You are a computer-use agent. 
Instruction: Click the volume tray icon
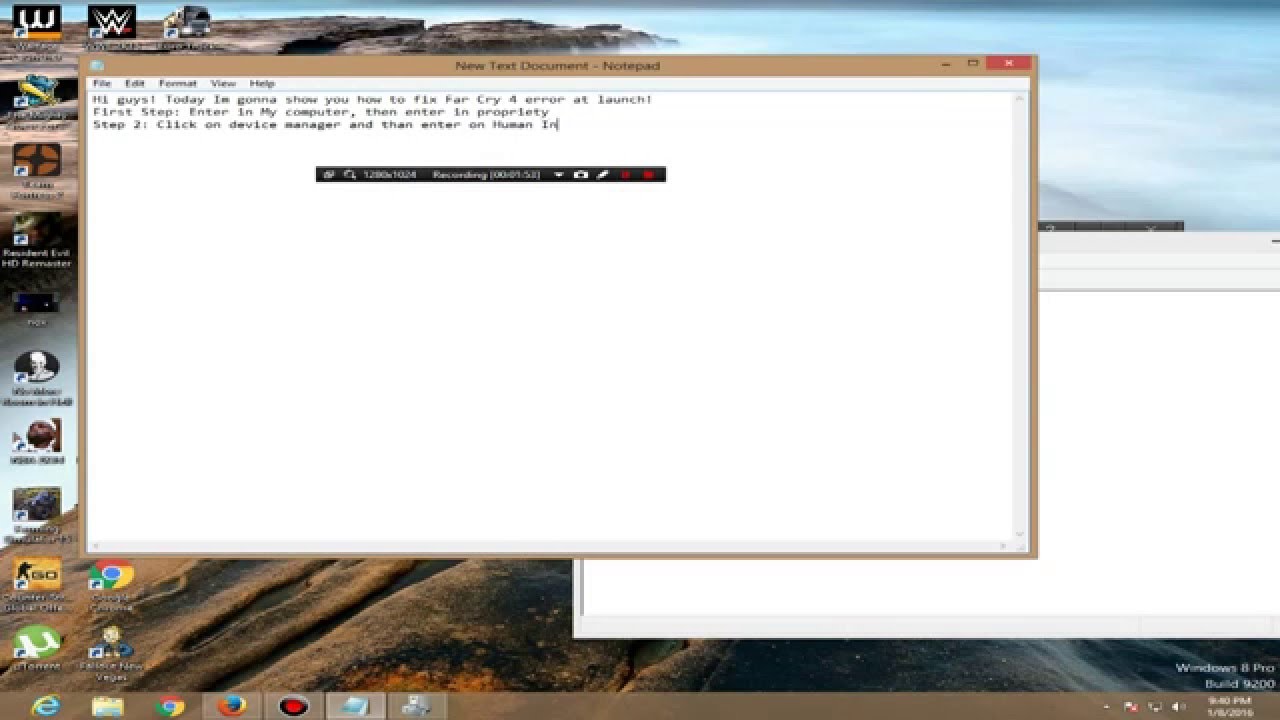pos(1179,707)
